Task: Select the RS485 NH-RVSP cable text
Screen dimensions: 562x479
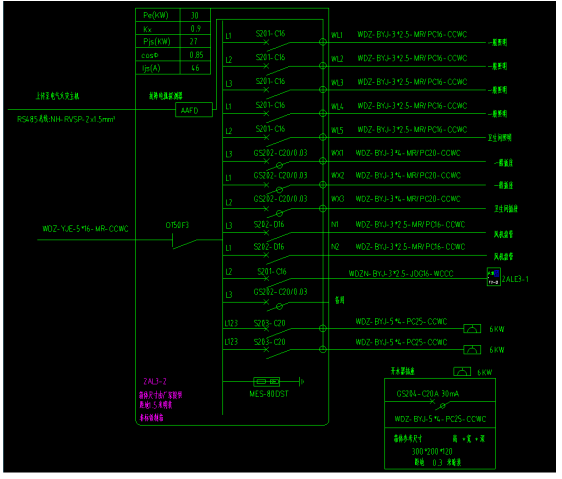Action: coord(67,120)
